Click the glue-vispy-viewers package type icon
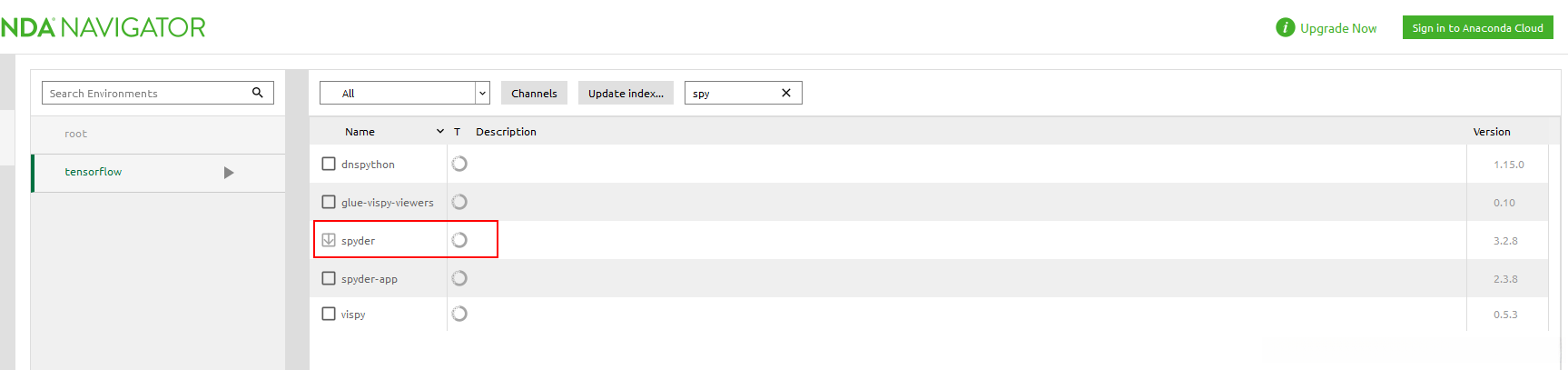The image size is (1568, 370). click(x=459, y=202)
